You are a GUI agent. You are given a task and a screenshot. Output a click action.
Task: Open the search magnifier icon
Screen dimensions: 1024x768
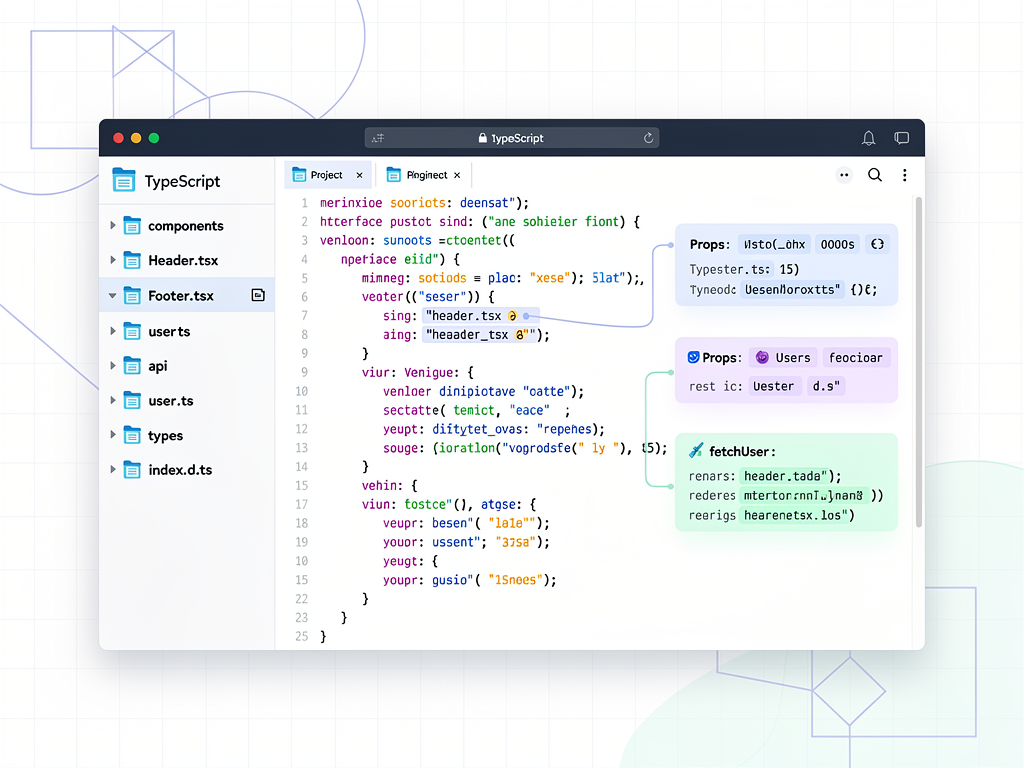click(x=874, y=175)
